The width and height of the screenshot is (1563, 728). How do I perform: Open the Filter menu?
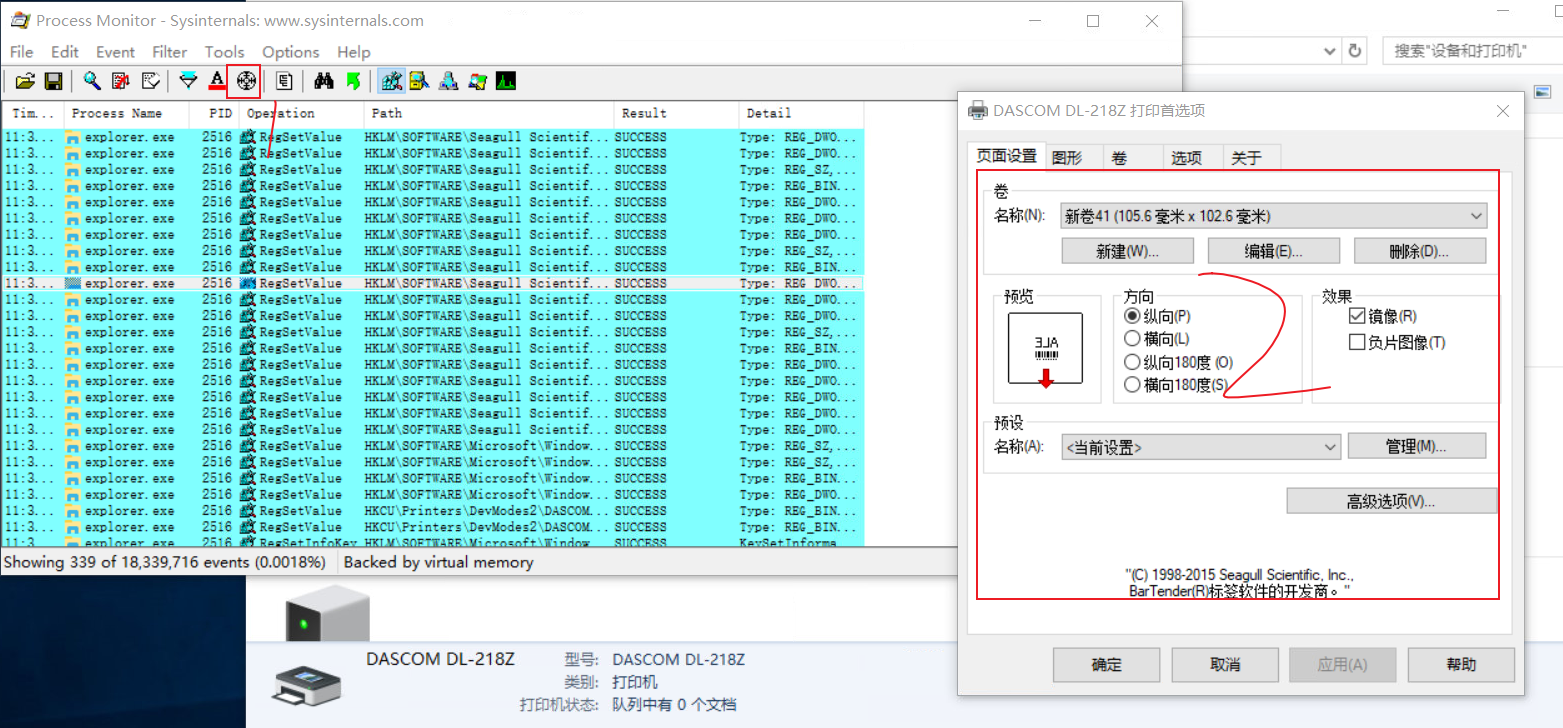(x=170, y=52)
